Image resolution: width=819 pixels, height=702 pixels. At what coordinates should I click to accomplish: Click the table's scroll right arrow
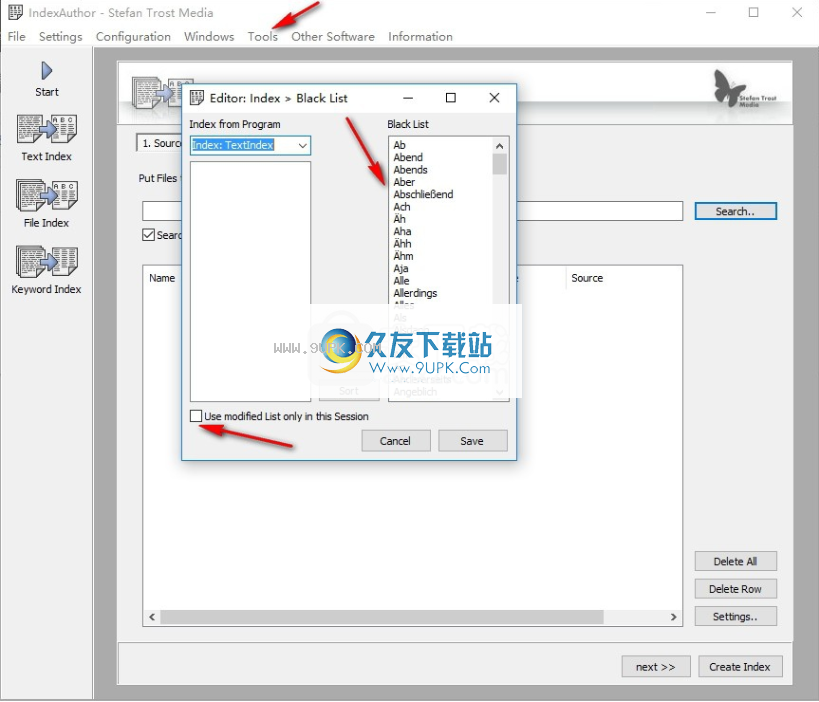tap(674, 617)
